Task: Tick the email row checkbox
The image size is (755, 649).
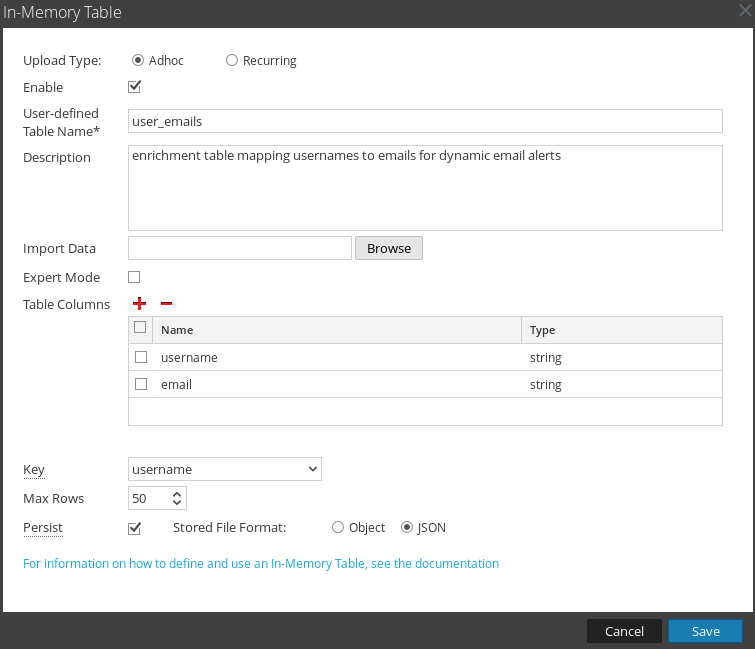Action: click(141, 384)
